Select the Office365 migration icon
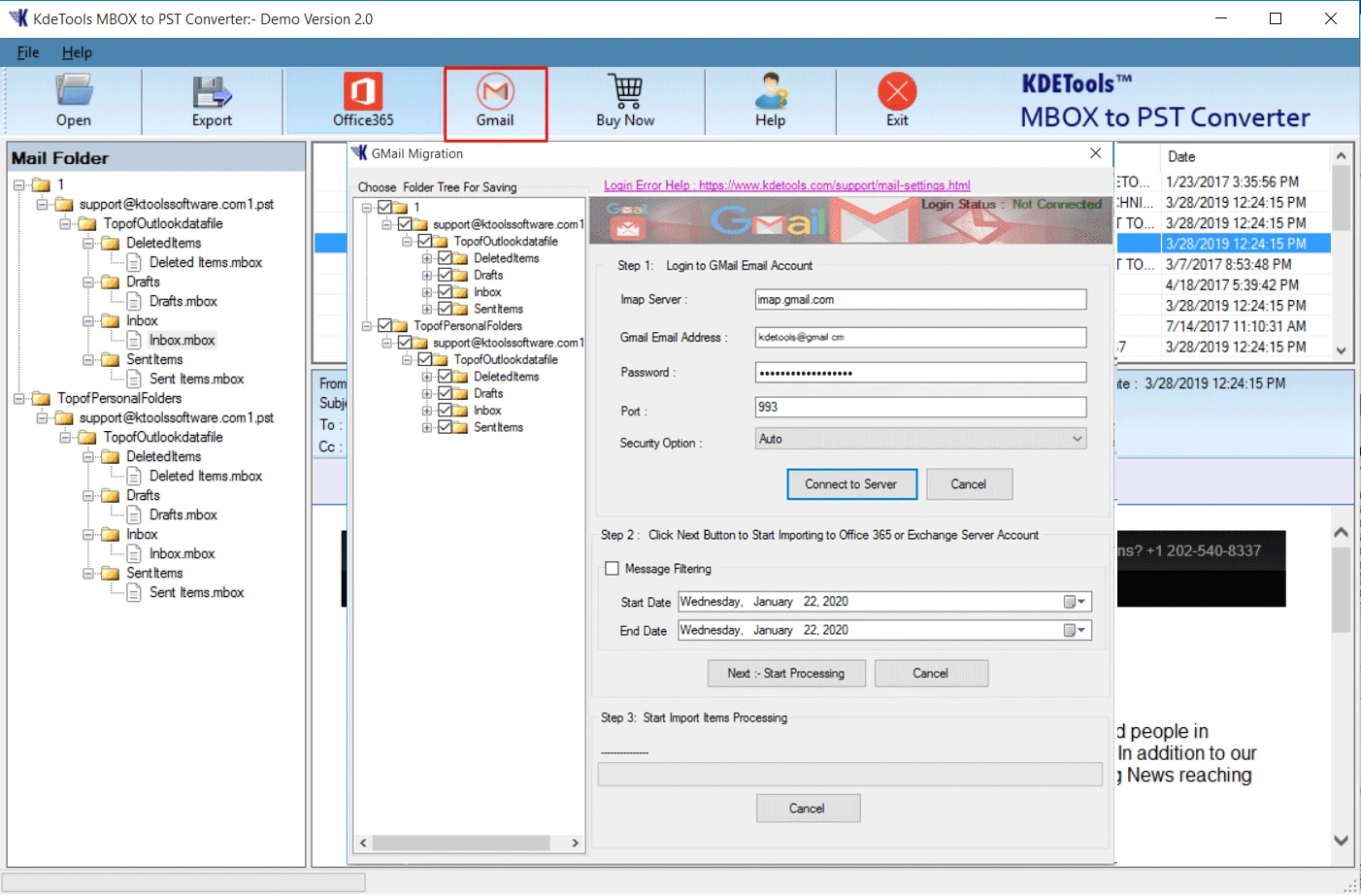Image resolution: width=1361 pixels, height=896 pixels. pos(363,91)
